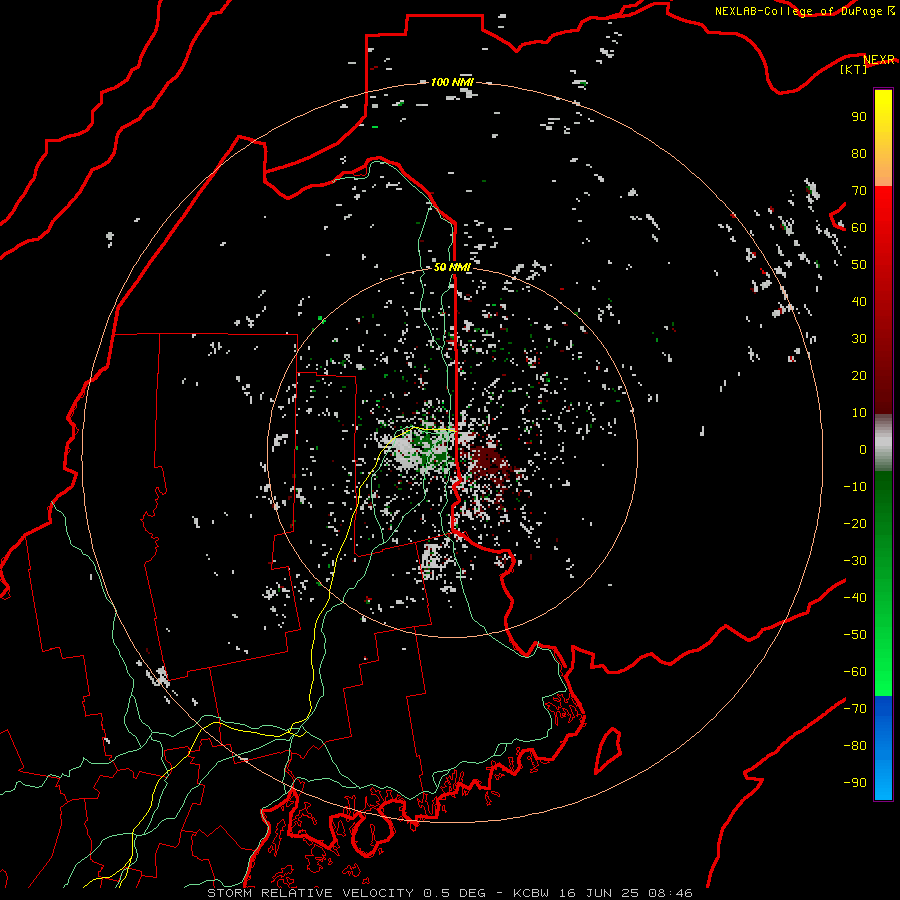Viewport: 900px width, 900px height.
Task: Click the -80 knot scale label
Action: tap(855, 746)
